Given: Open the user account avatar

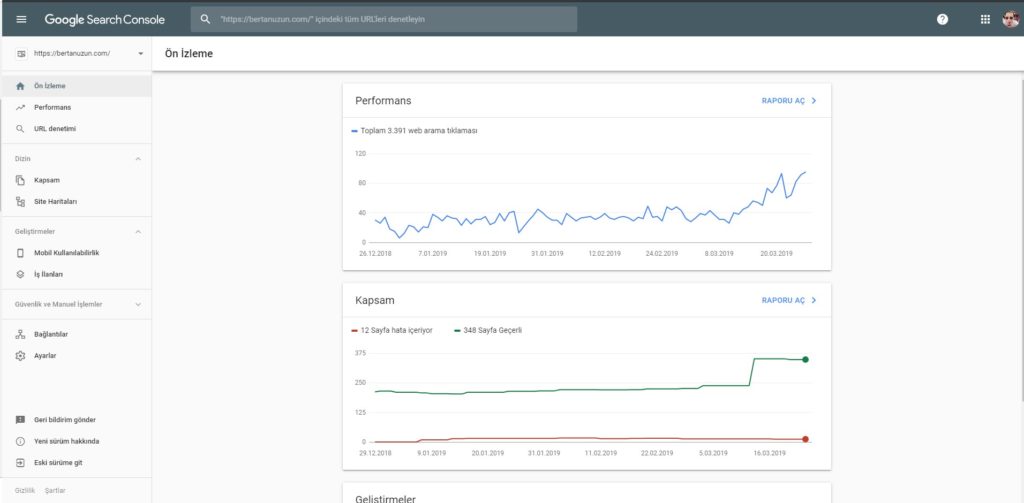Looking at the screenshot, I should [1010, 20].
